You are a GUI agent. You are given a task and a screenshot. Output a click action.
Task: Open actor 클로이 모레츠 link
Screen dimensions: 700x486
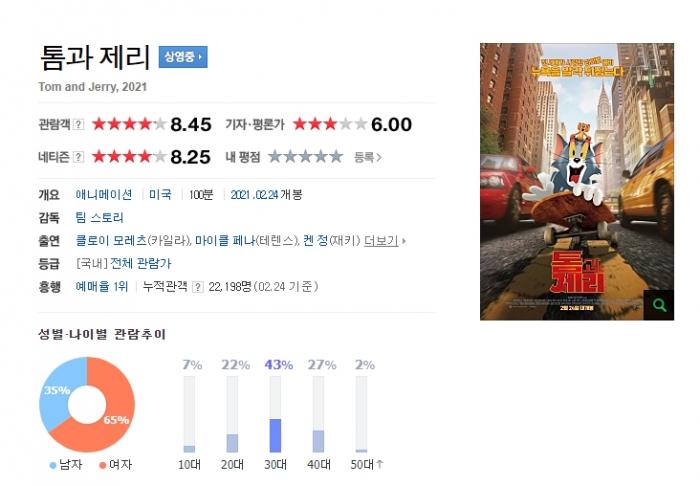coord(111,241)
